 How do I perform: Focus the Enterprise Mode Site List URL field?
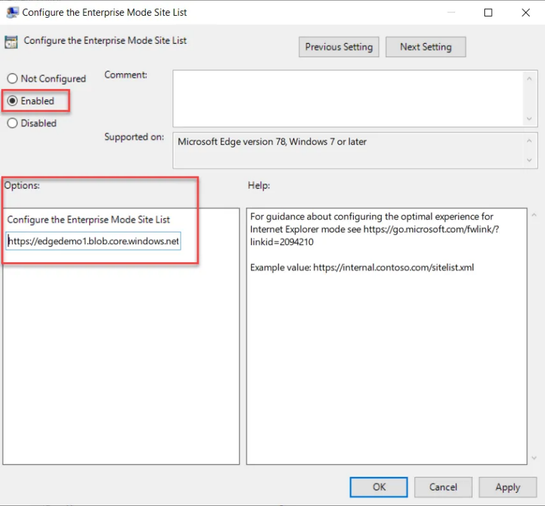point(93,241)
